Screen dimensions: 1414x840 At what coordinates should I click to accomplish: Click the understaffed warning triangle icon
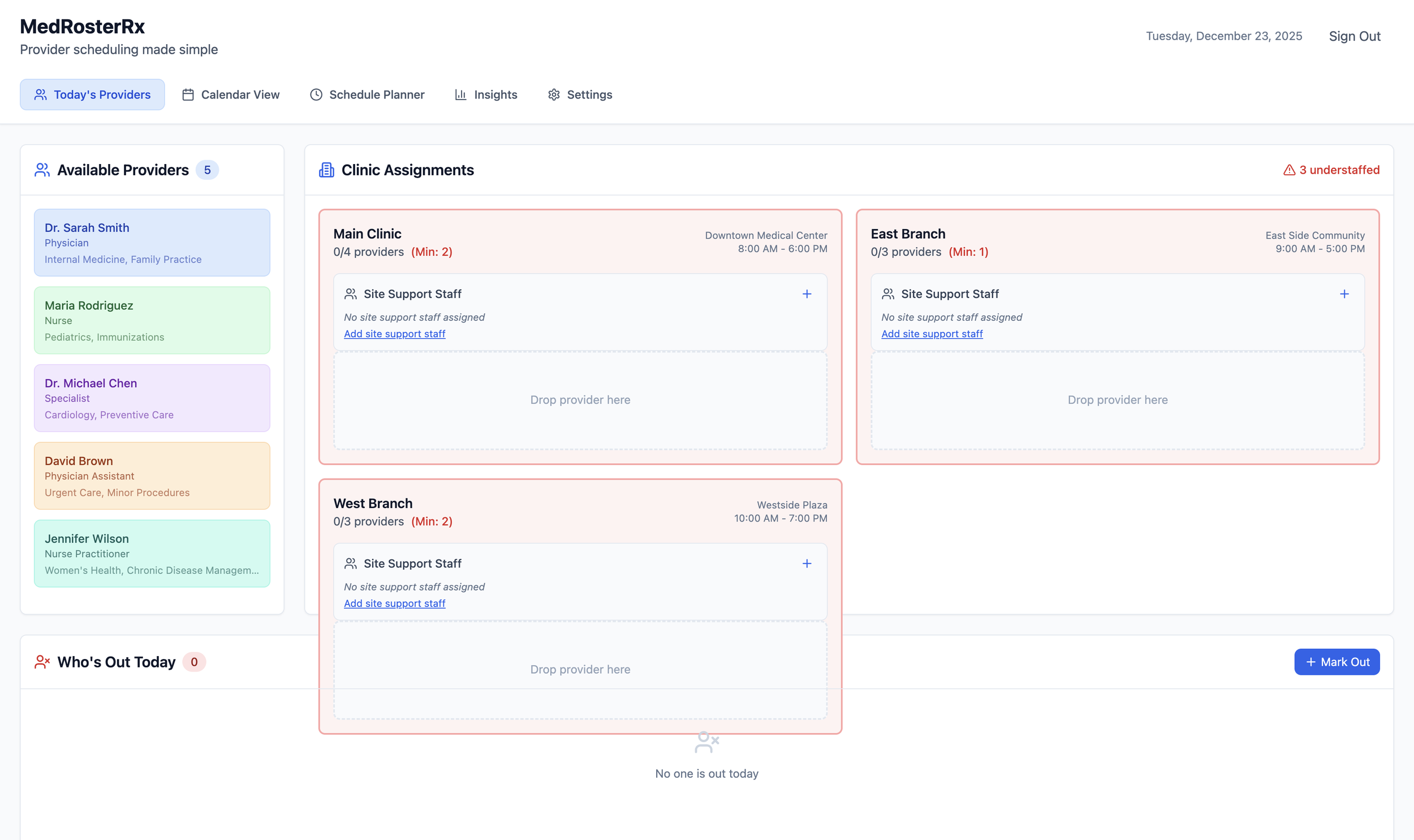(x=1289, y=170)
